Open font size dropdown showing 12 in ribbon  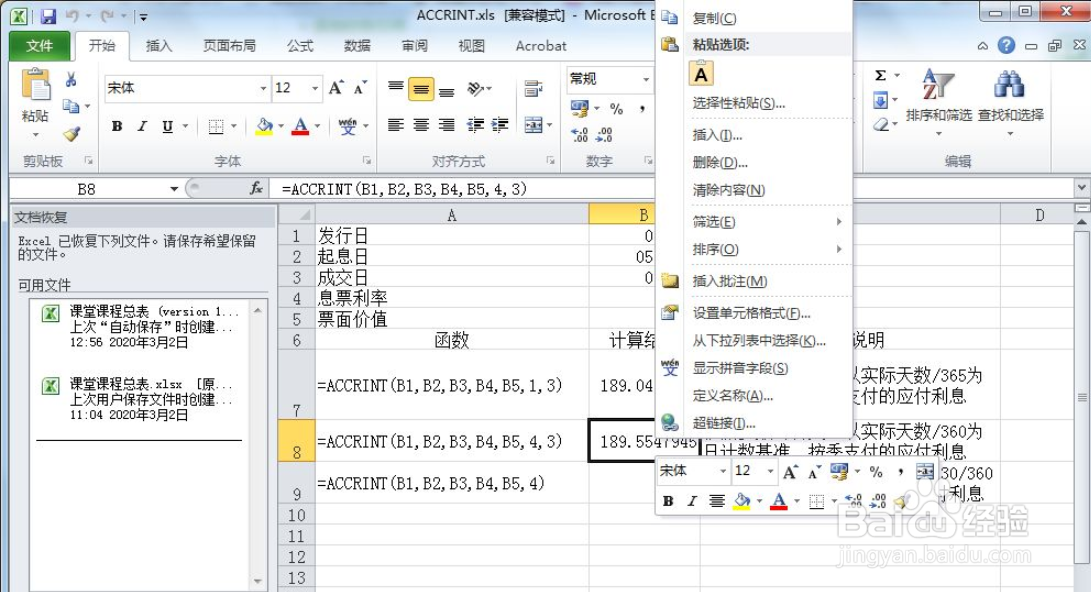pos(314,88)
